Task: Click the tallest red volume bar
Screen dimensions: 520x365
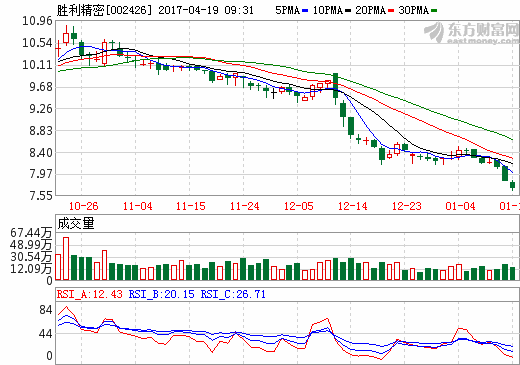Action: pyautogui.click(x=66, y=258)
